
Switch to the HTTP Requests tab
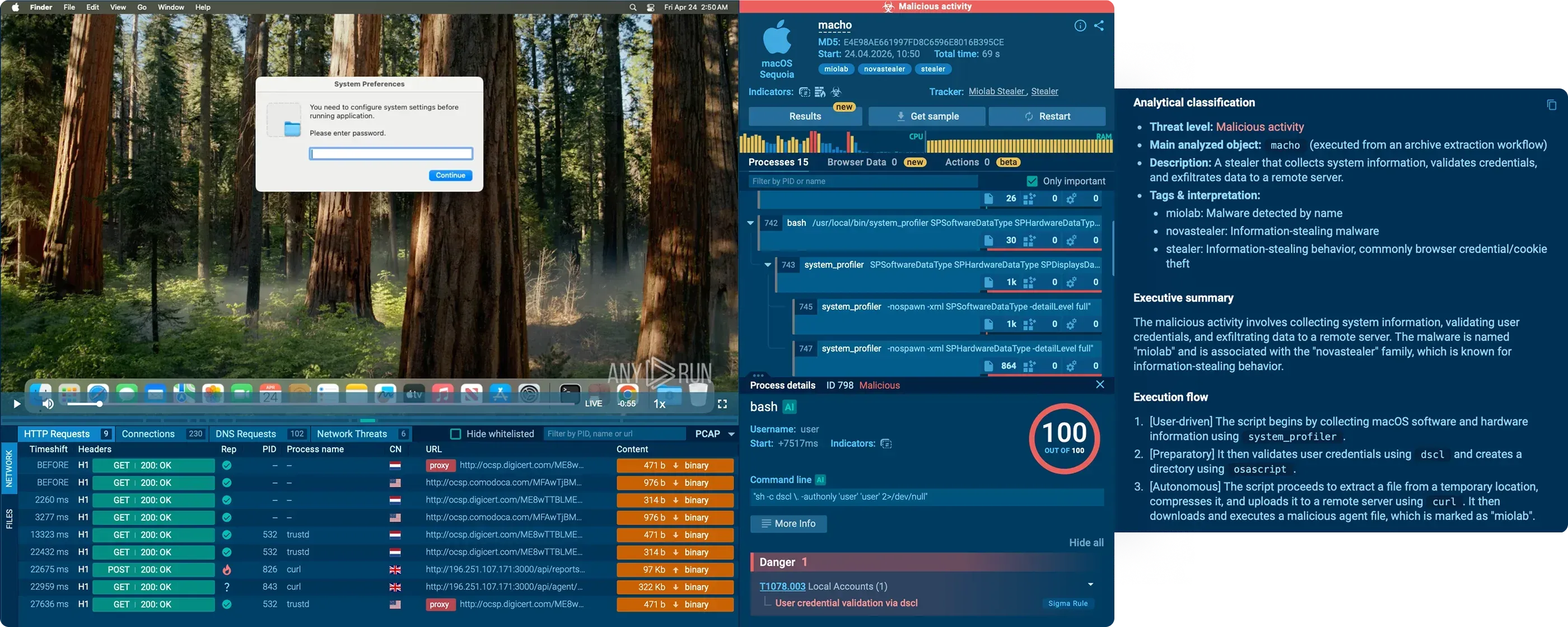pos(66,433)
